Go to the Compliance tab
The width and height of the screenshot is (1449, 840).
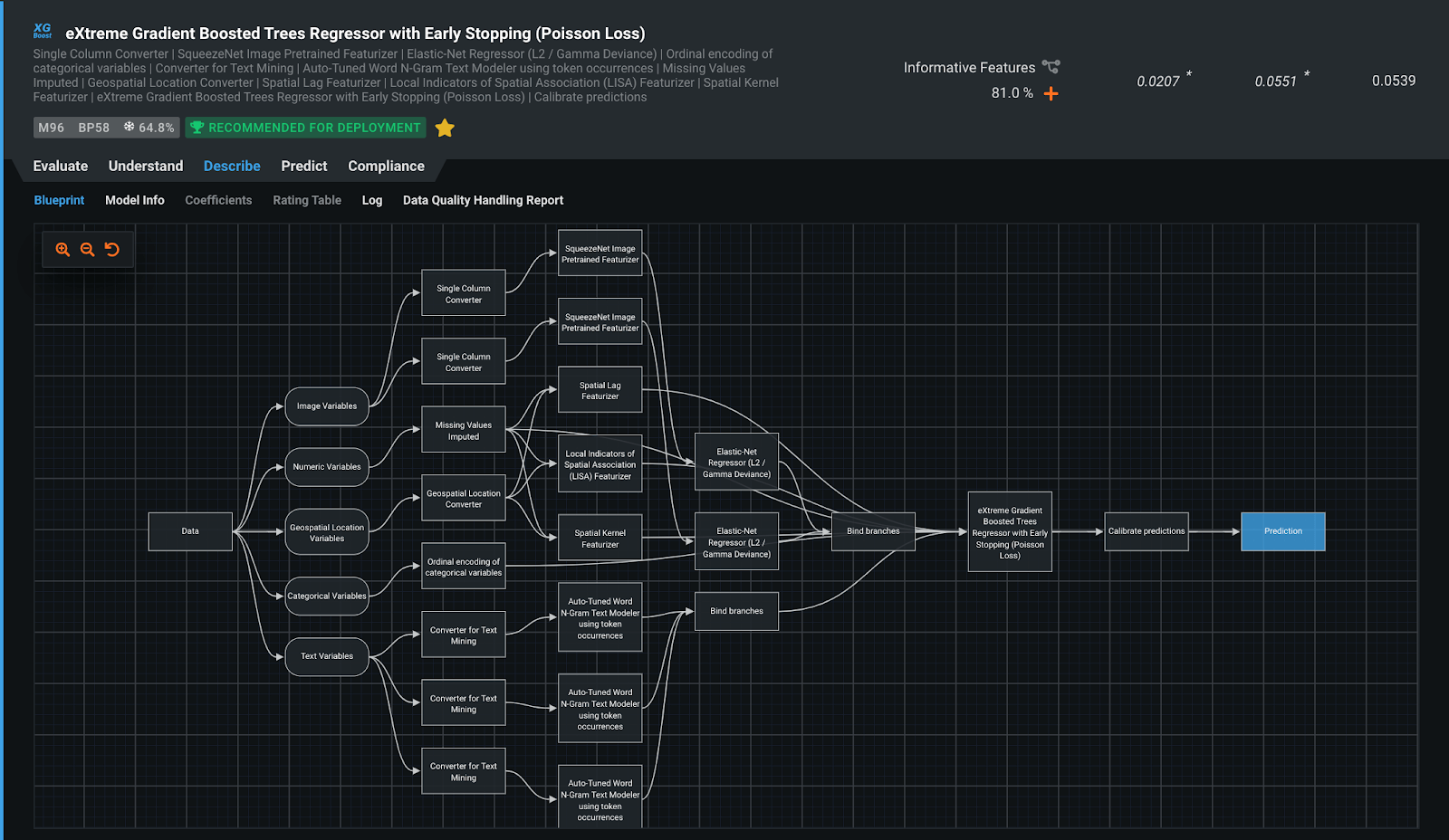(386, 167)
